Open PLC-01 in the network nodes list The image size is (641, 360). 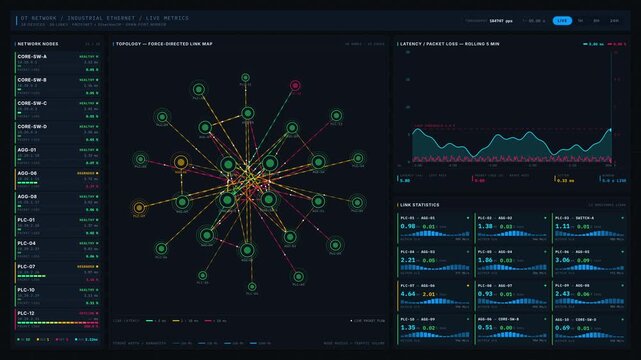tap(57, 226)
